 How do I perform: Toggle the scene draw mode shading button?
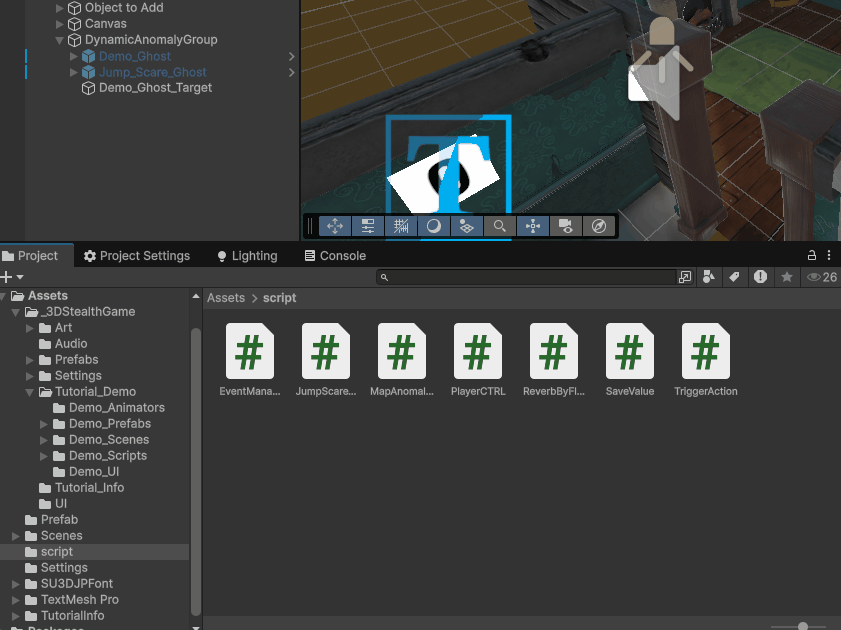pyautogui.click(x=433, y=226)
